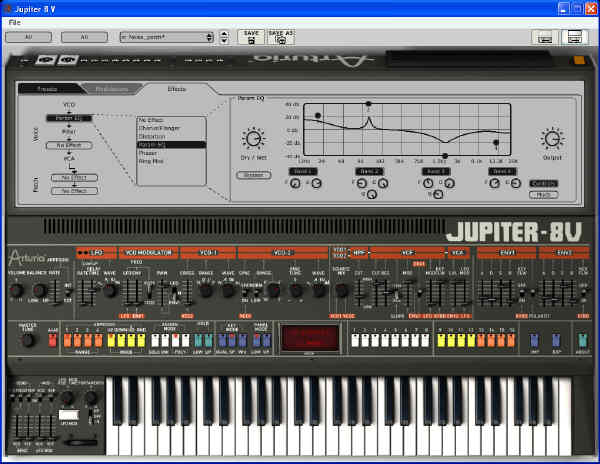This screenshot has width=600, height=464.
Task: Click the Master Tune knob
Action: point(28,339)
